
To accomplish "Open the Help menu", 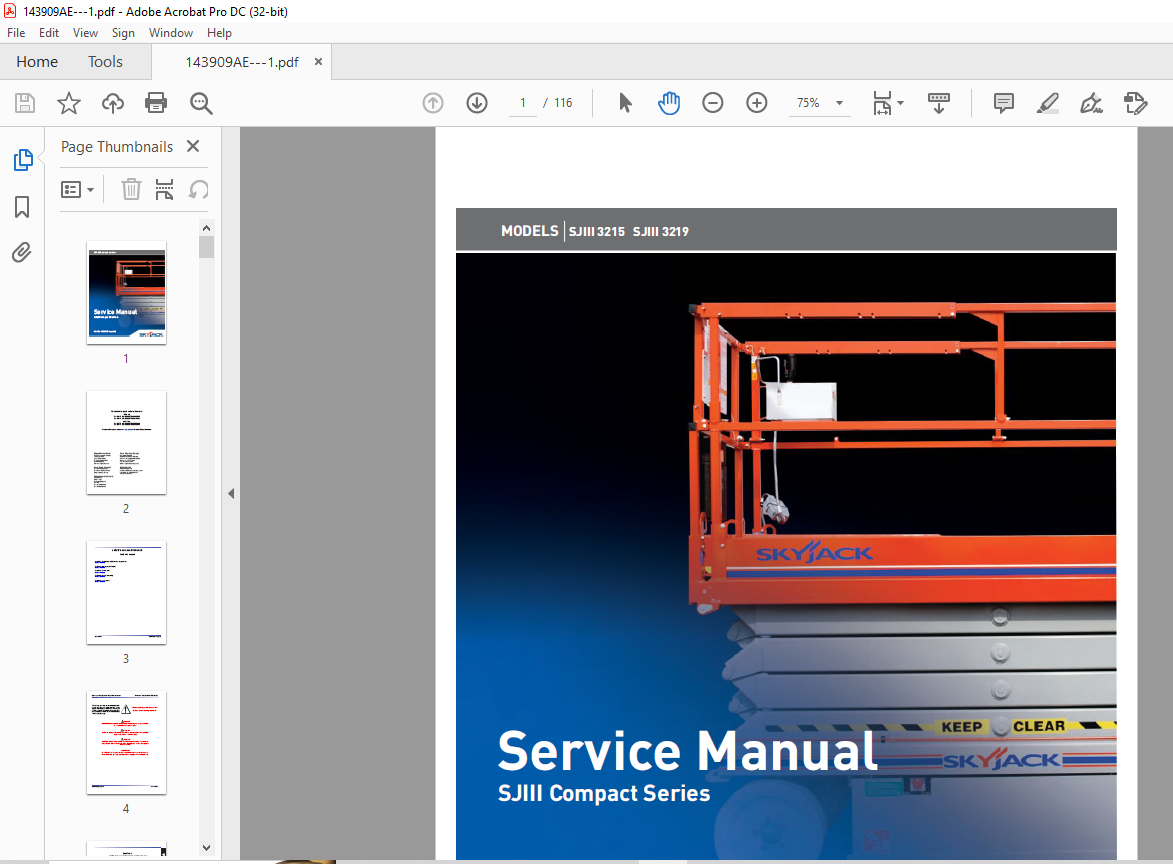I will pyautogui.click(x=219, y=33).
